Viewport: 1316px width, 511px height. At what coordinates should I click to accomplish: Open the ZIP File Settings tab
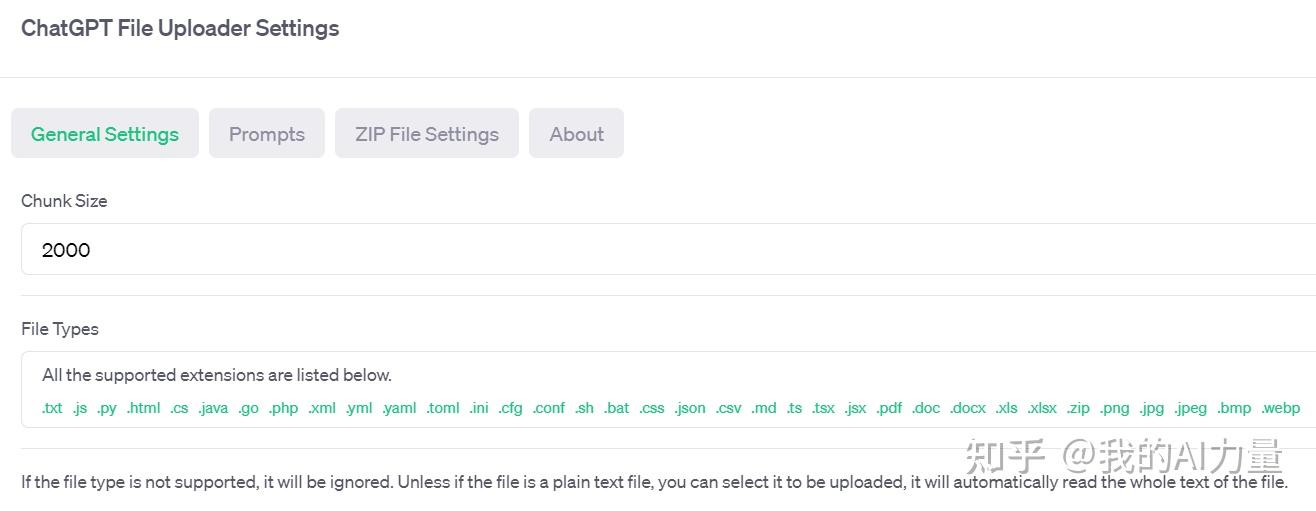click(427, 134)
